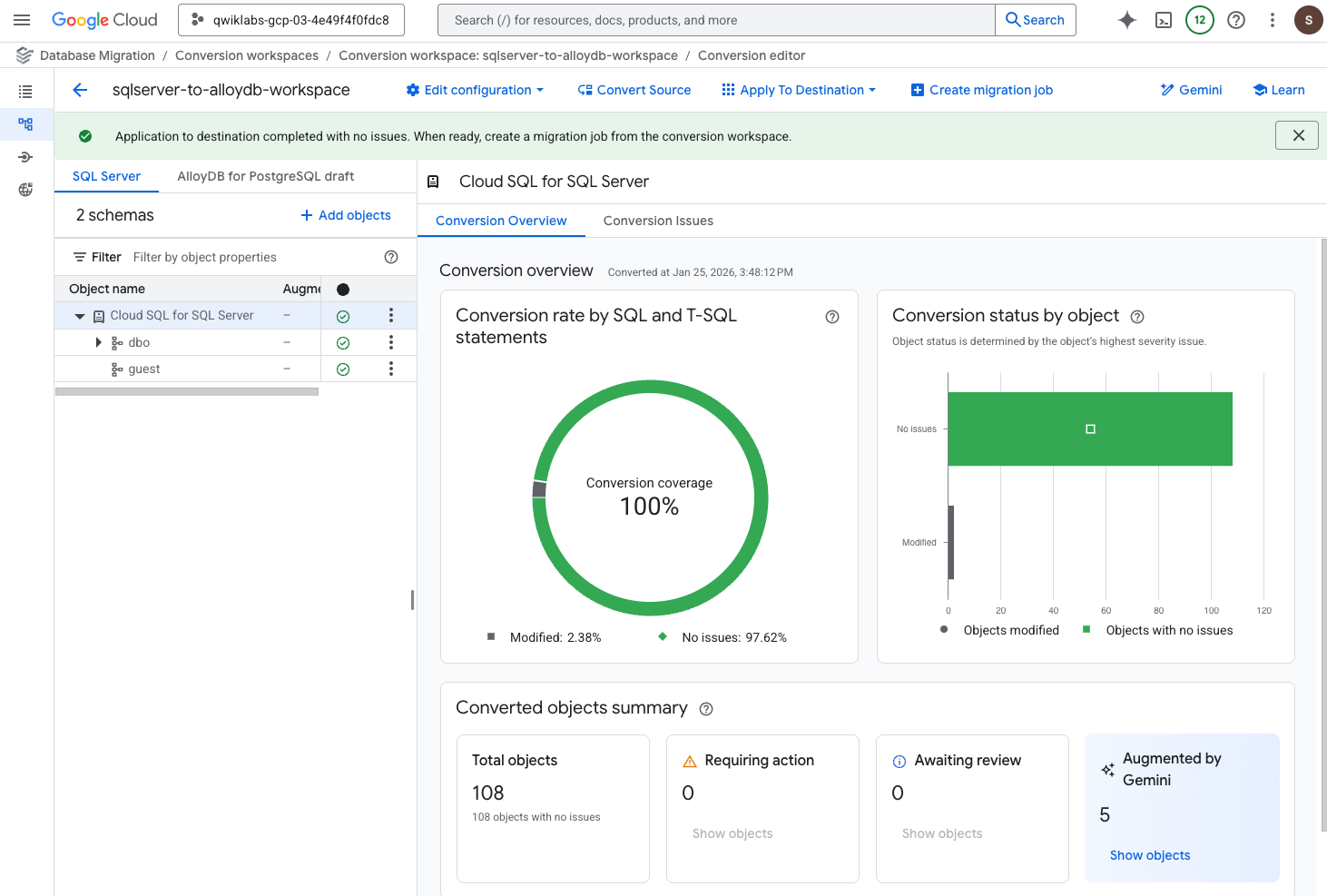1327x896 pixels.
Task: Open Cloud Shell terminal icon
Action: pyautogui.click(x=1164, y=20)
